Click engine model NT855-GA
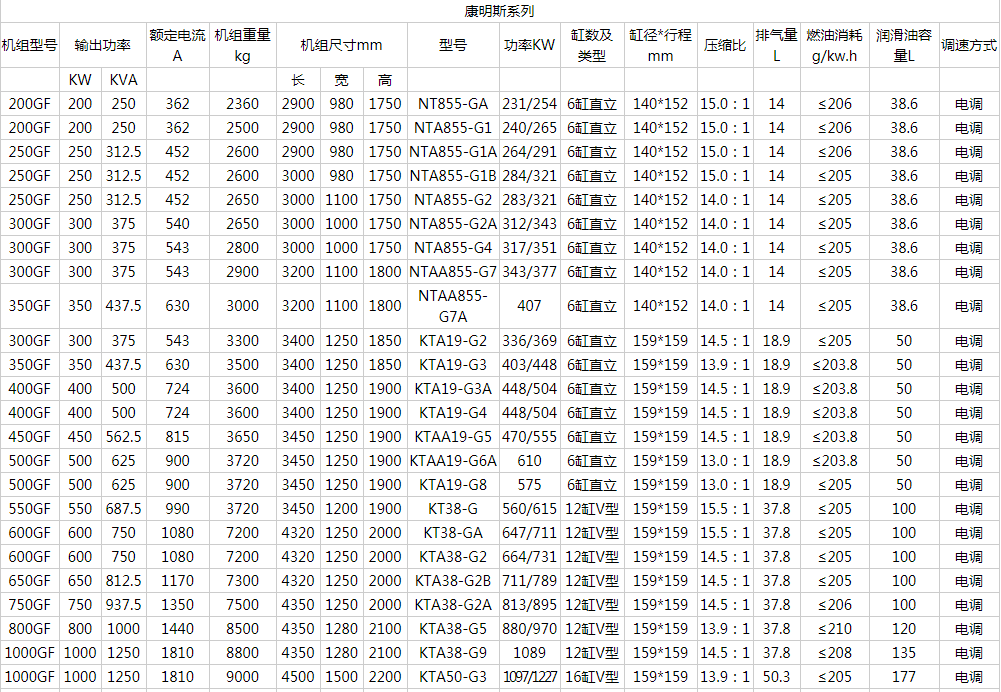The height and width of the screenshot is (692, 1001). pyautogui.click(x=453, y=103)
